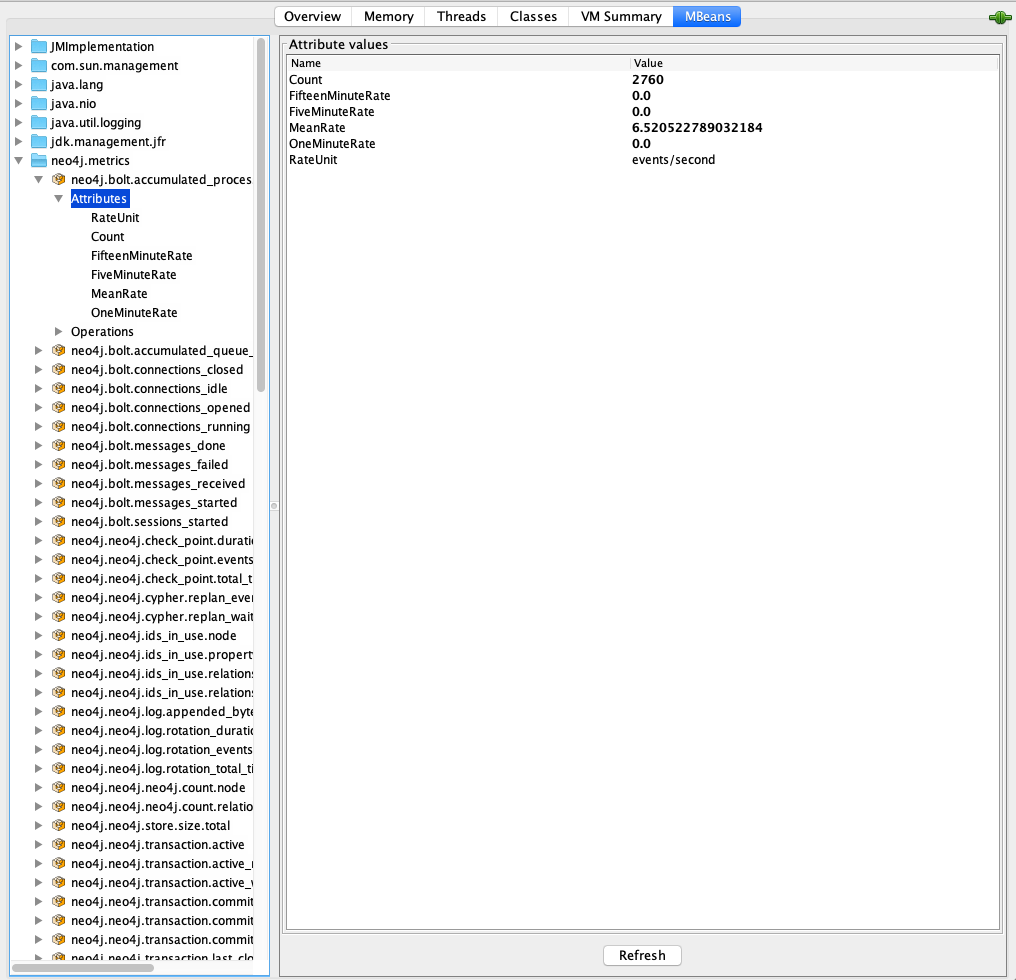Click the JMImplementation folder icon
The width and height of the screenshot is (1016, 980).
(x=39, y=47)
